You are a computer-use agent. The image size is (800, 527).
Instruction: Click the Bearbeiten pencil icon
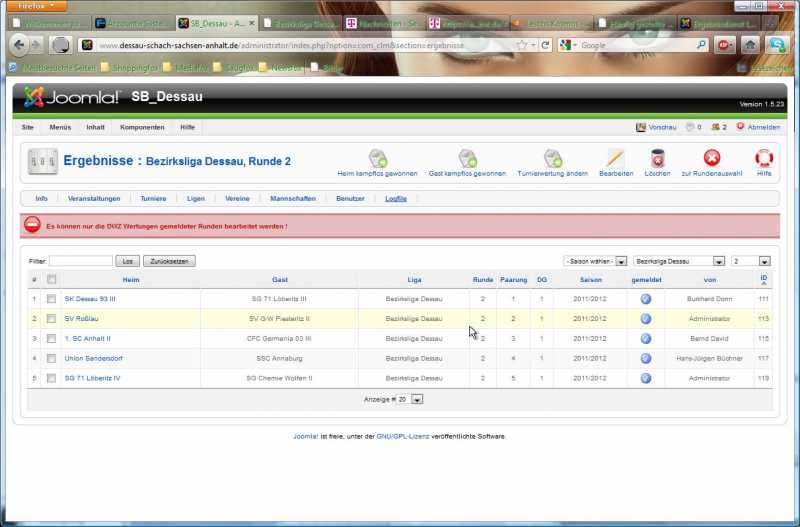coord(615,158)
